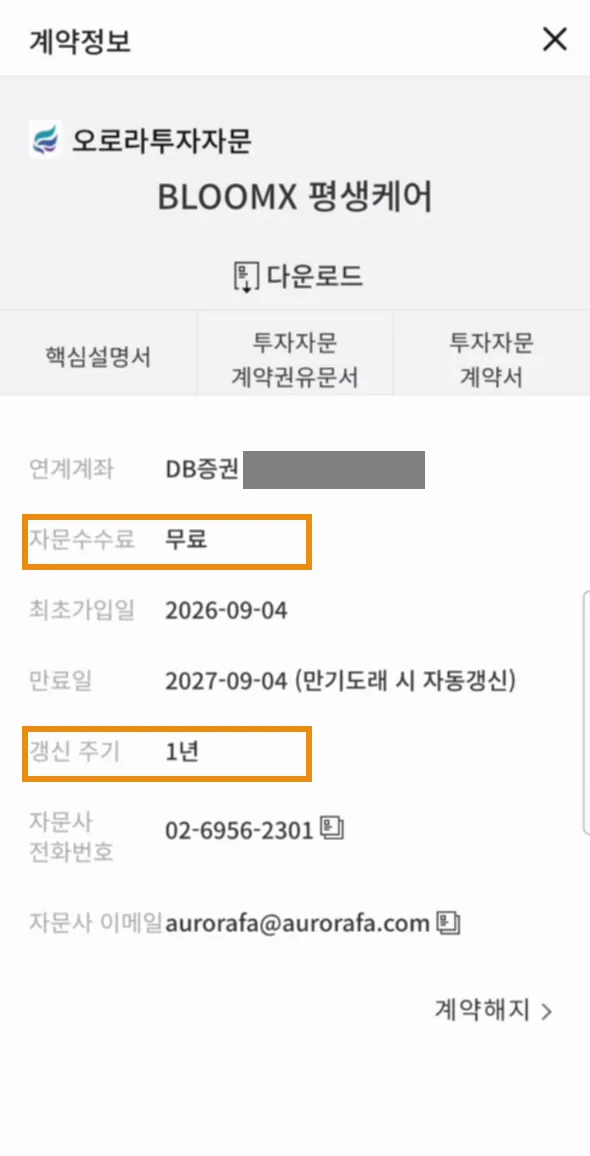Open the 핵심설명서 tab
The image size is (590, 1156).
98,358
